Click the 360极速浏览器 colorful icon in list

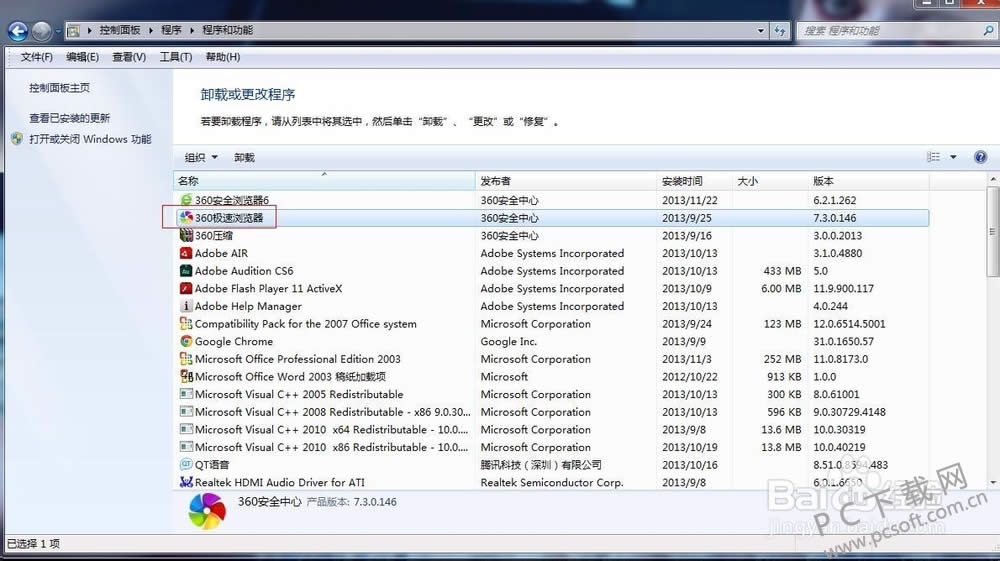[186, 218]
